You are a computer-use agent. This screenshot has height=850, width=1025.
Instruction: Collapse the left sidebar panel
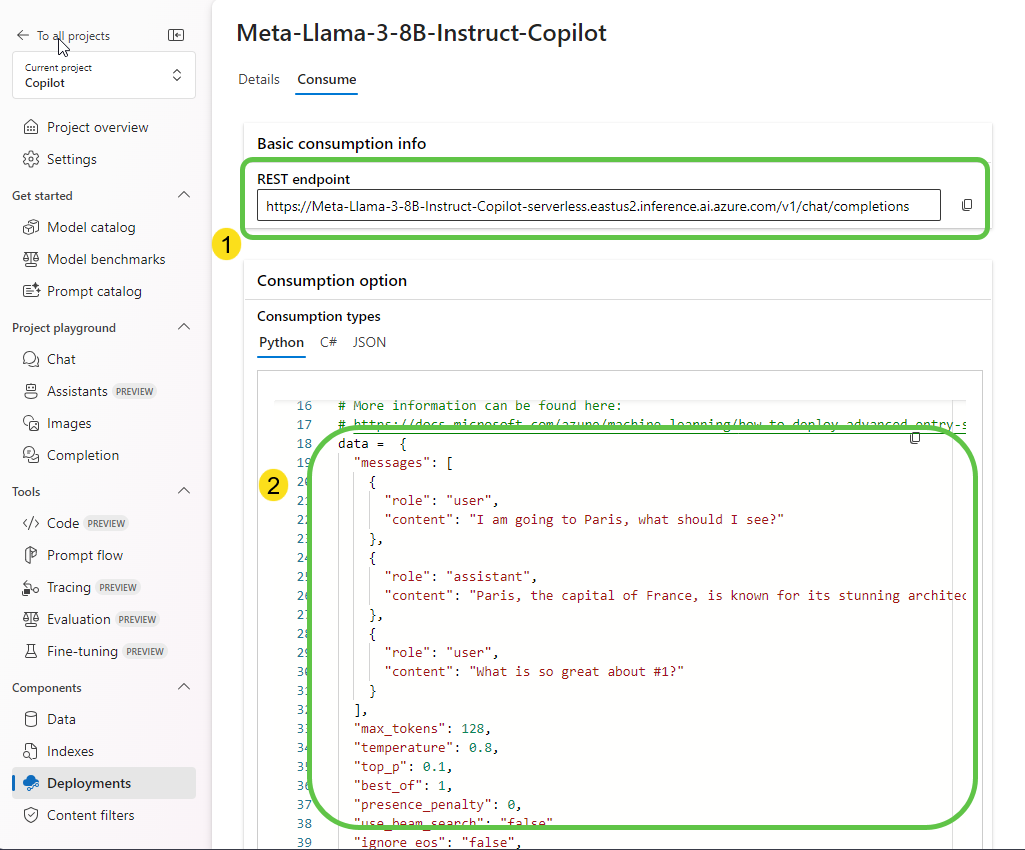(x=176, y=35)
